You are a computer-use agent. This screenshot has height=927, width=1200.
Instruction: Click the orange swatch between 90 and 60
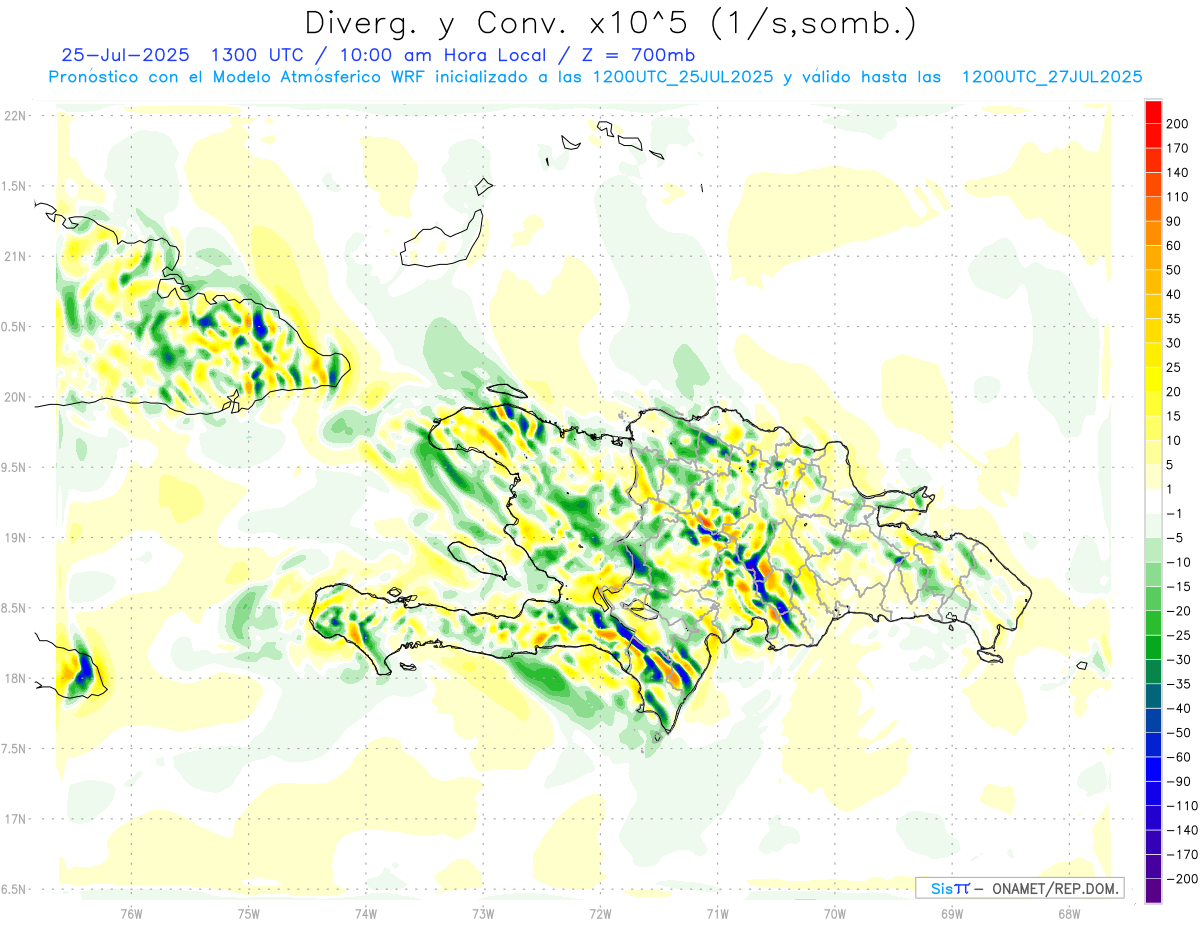[1153, 233]
